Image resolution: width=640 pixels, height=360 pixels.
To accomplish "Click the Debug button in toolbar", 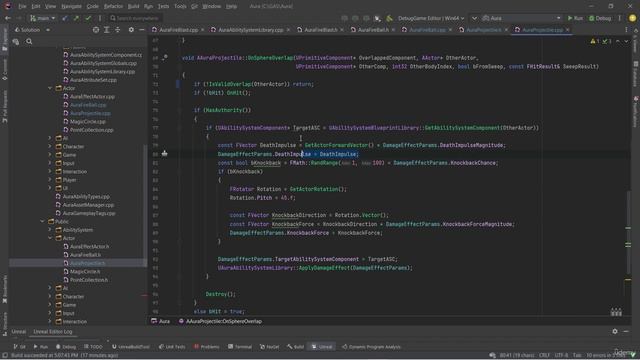I will pyautogui.click(x=600, y=18).
